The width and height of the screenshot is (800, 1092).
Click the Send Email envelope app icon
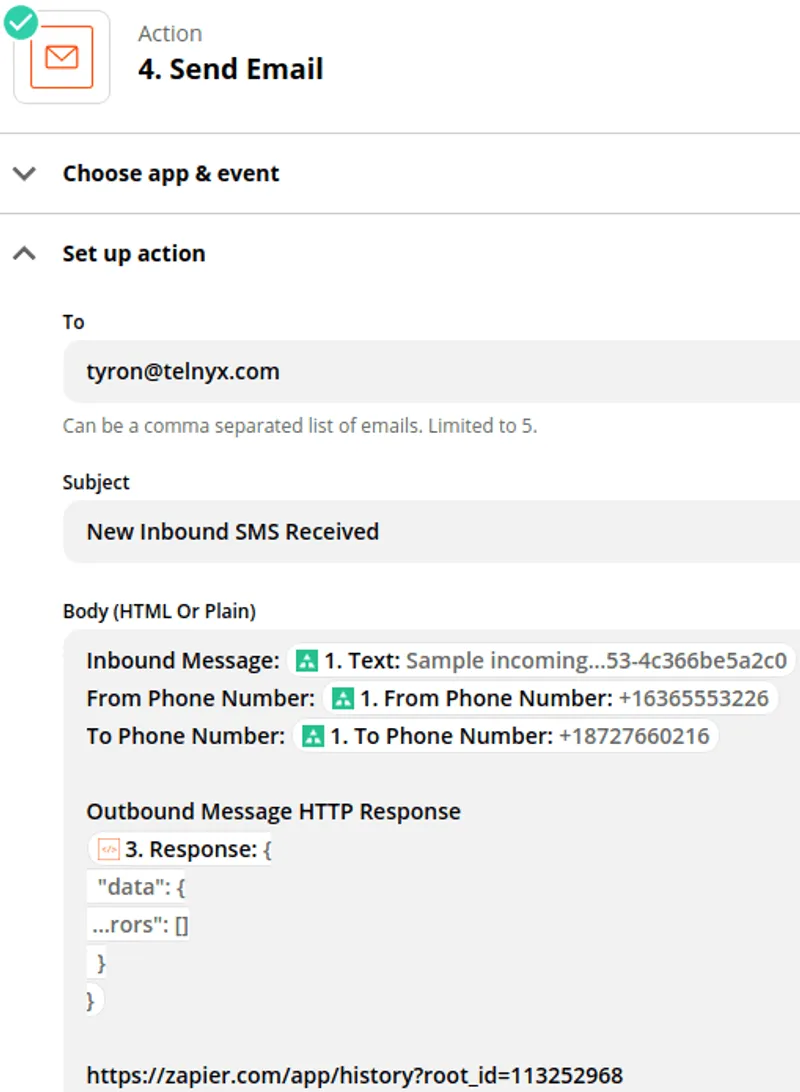[x=61, y=57]
